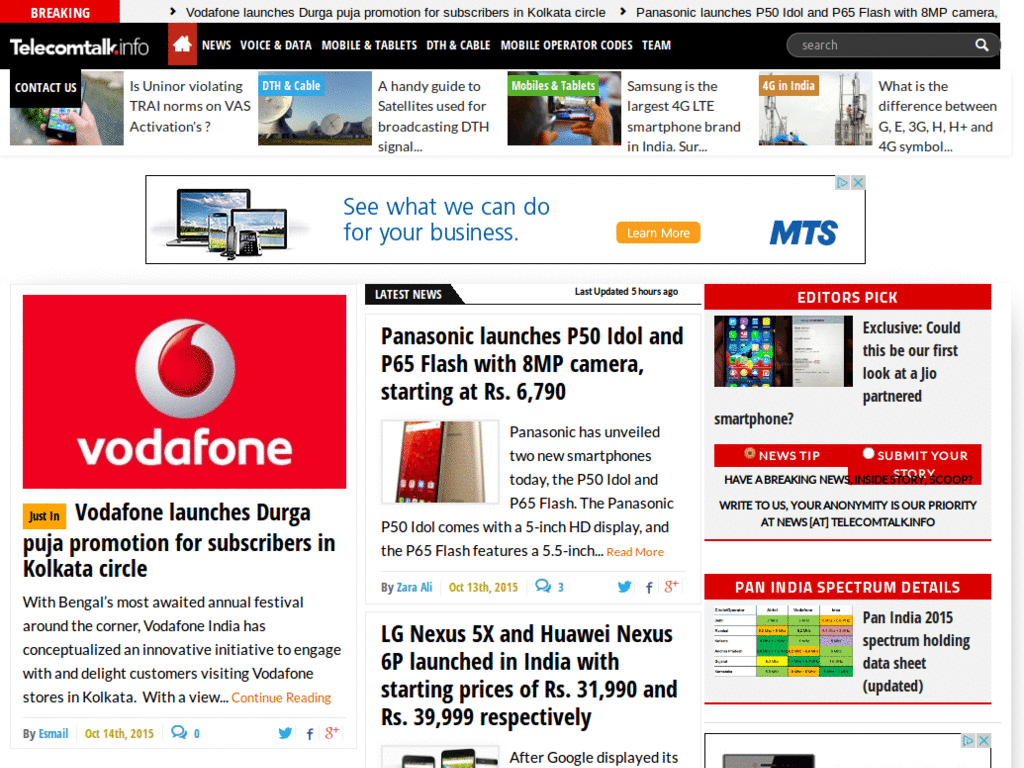
Task: Click the DTH & Cable category tag
Action: [x=291, y=86]
